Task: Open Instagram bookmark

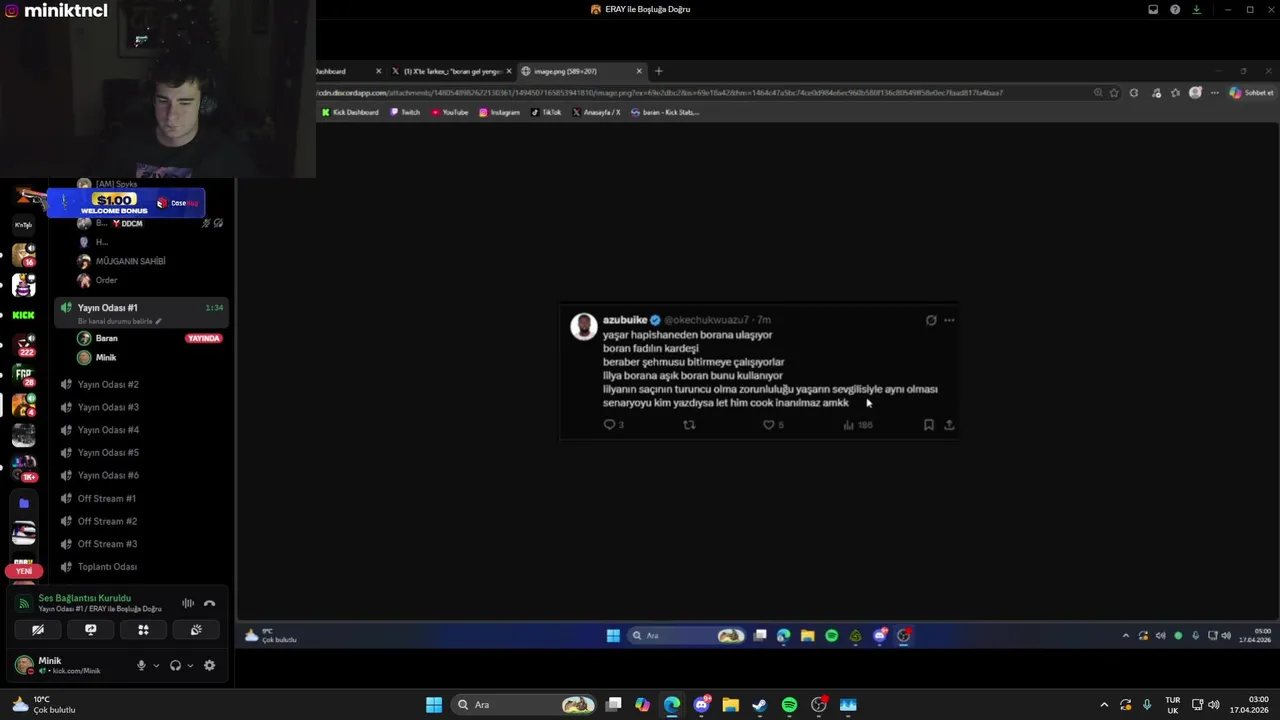Action: pos(499,112)
